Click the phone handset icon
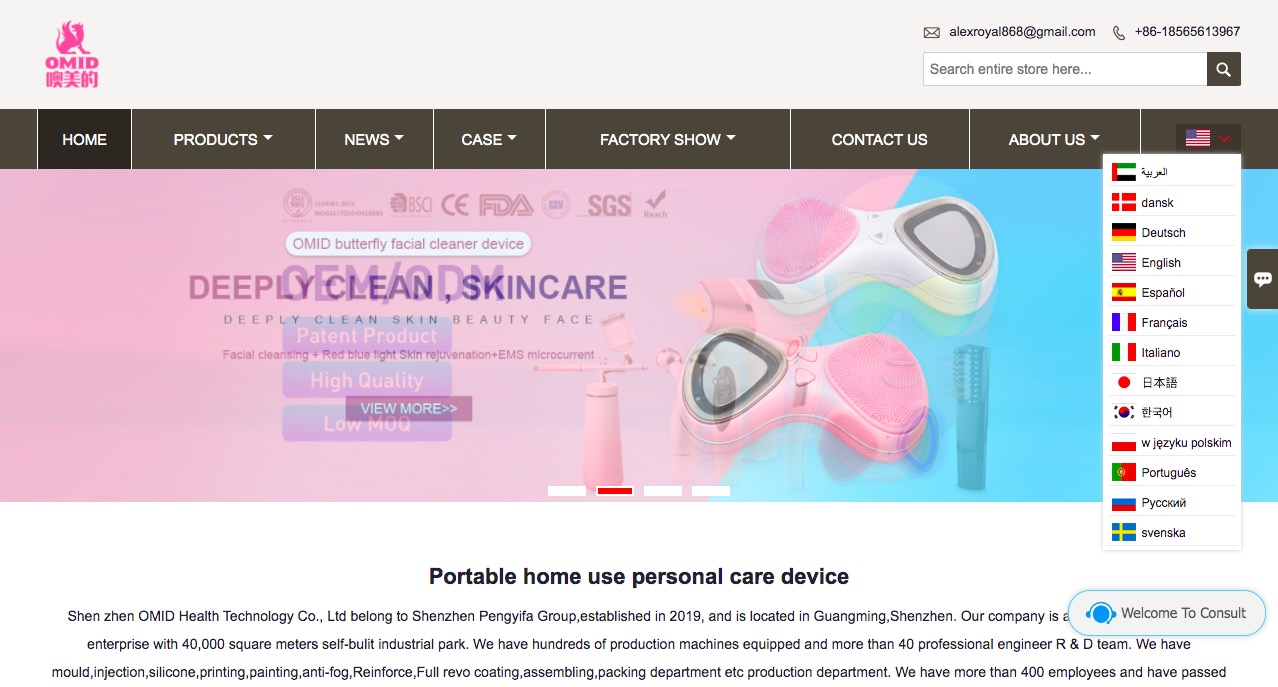1278x687 pixels. [x=1119, y=32]
